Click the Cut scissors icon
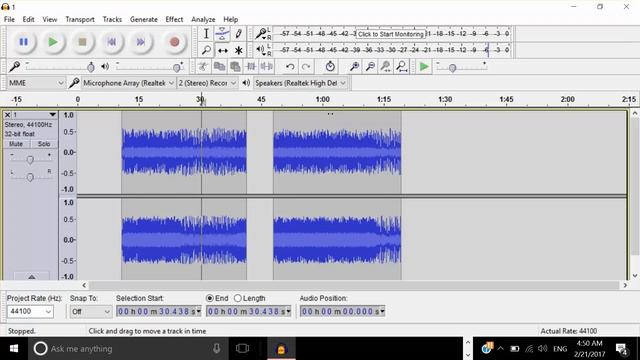Image resolution: width=640 pixels, height=360 pixels. click(x=203, y=66)
